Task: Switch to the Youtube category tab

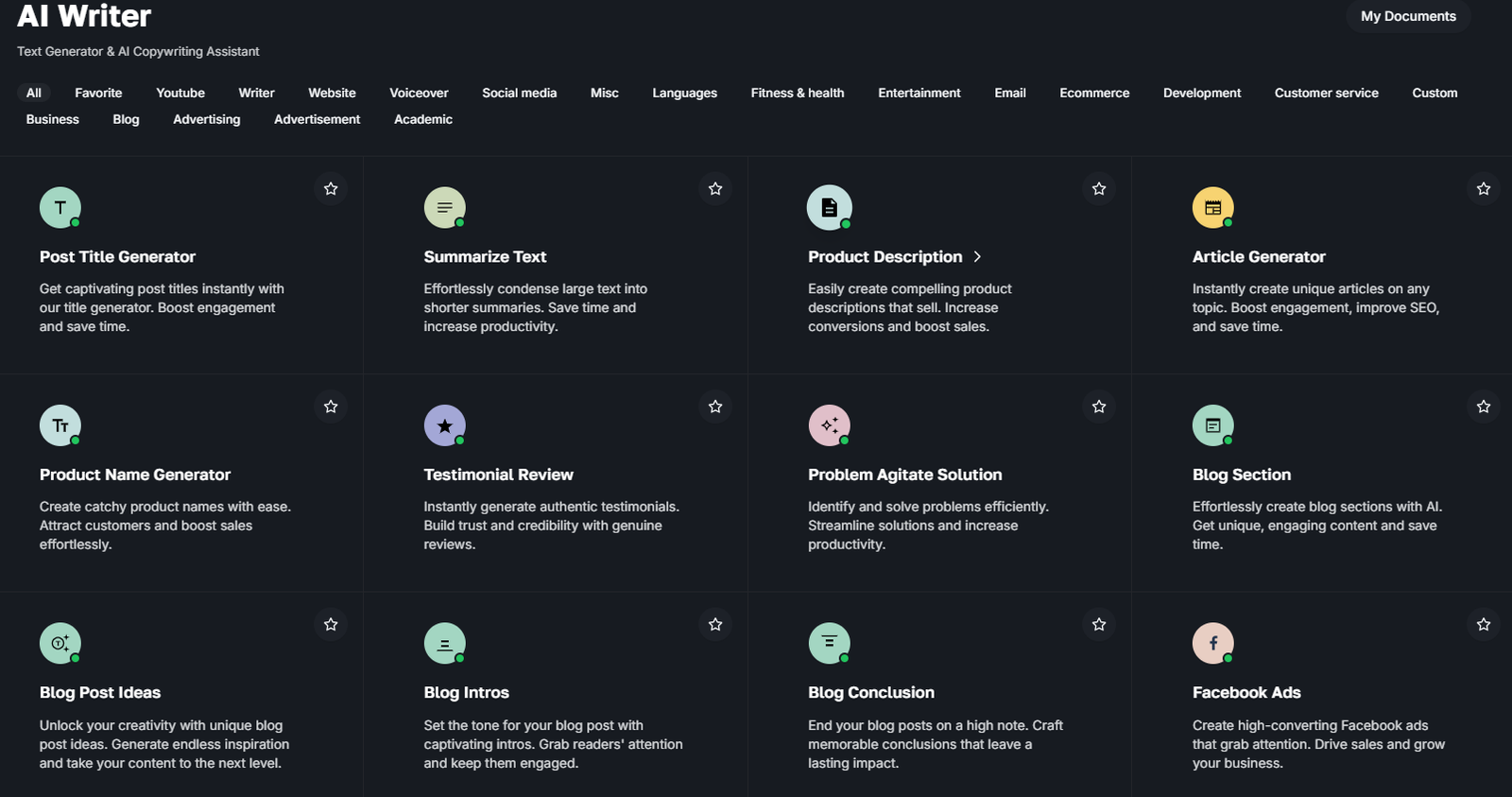Action: click(x=180, y=93)
